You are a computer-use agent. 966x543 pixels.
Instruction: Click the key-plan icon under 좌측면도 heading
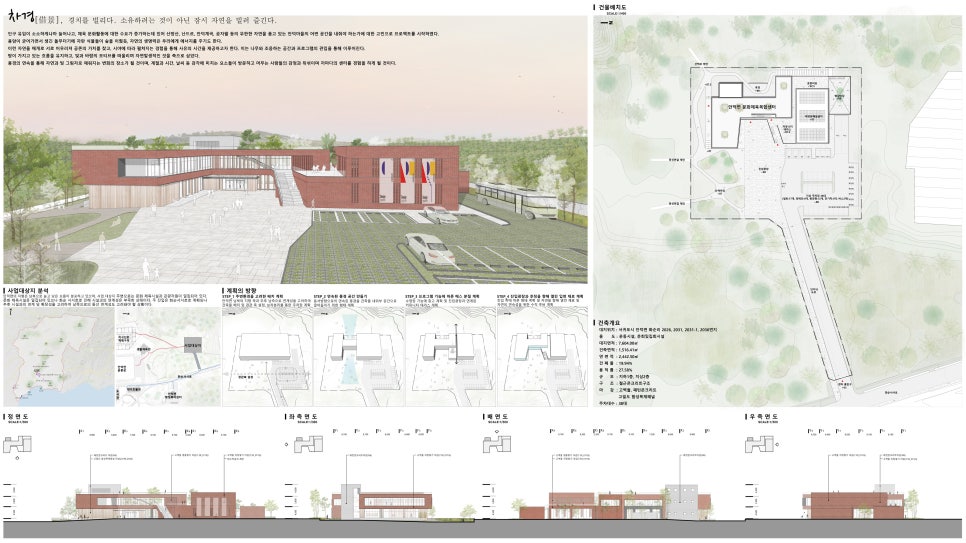pos(308,444)
